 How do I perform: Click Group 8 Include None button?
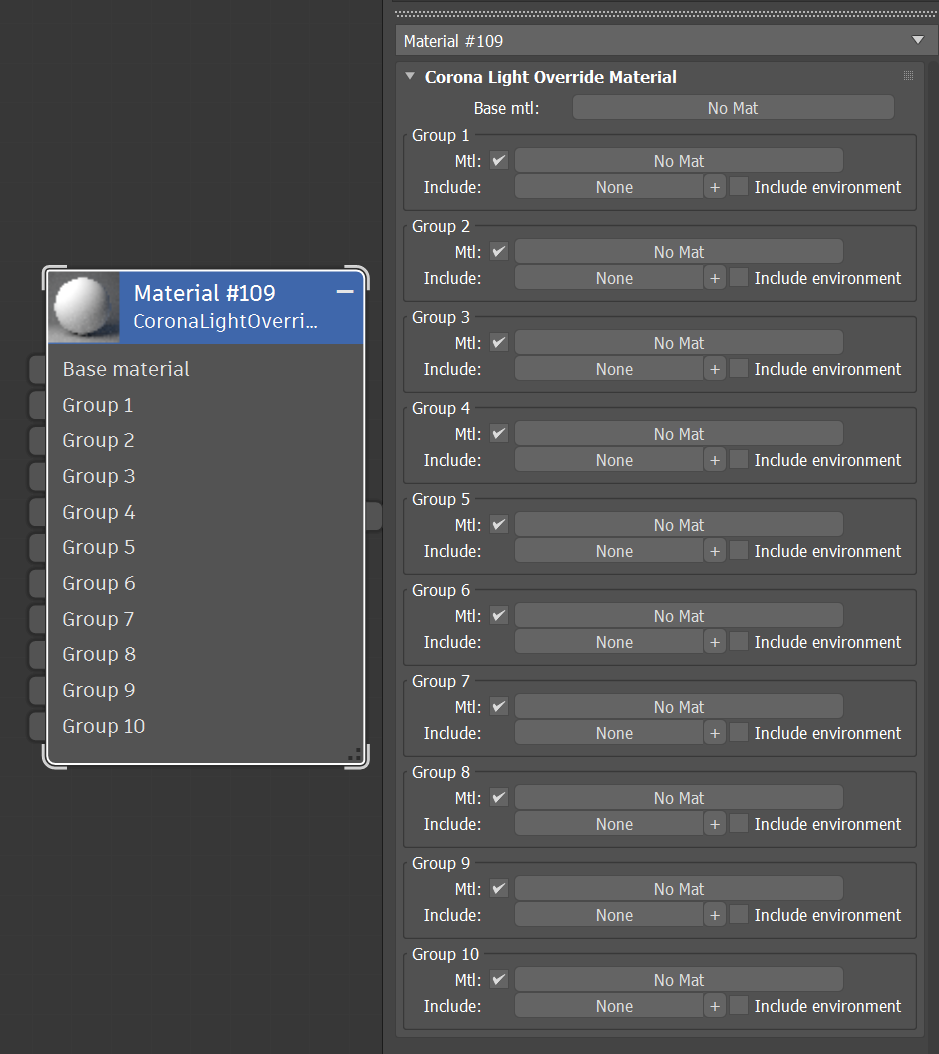[x=609, y=824]
